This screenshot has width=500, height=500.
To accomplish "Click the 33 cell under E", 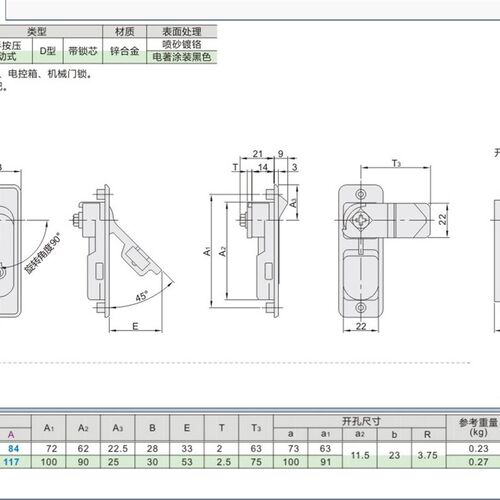I will pos(187,448).
